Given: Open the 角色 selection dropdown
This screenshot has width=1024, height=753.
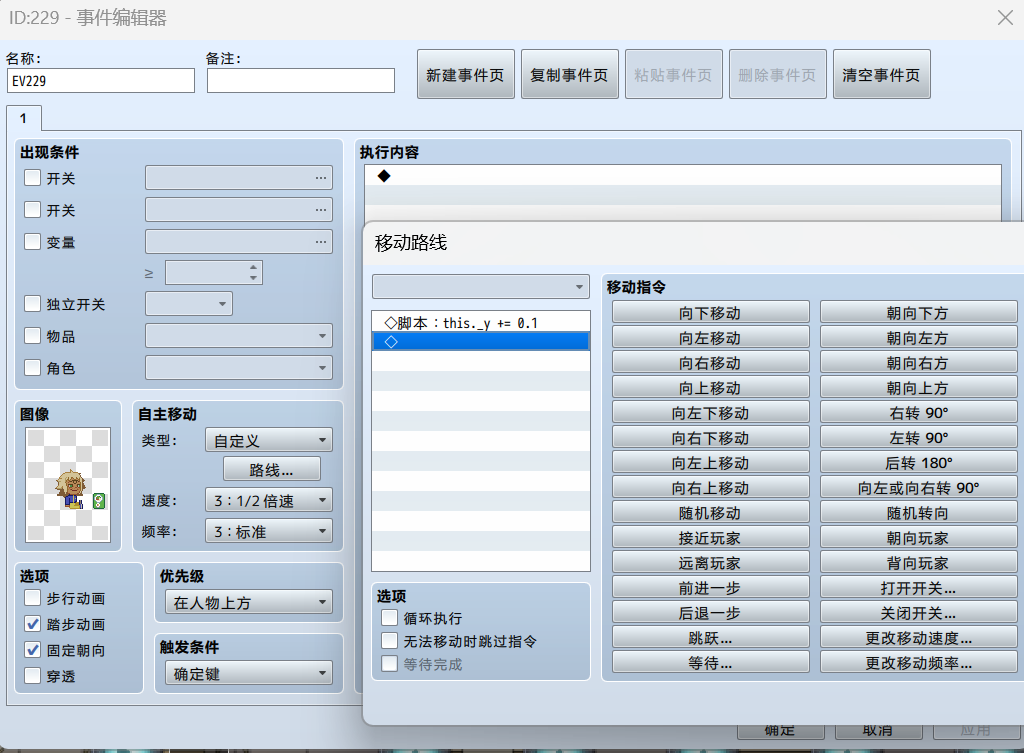Looking at the screenshot, I should pos(239,368).
